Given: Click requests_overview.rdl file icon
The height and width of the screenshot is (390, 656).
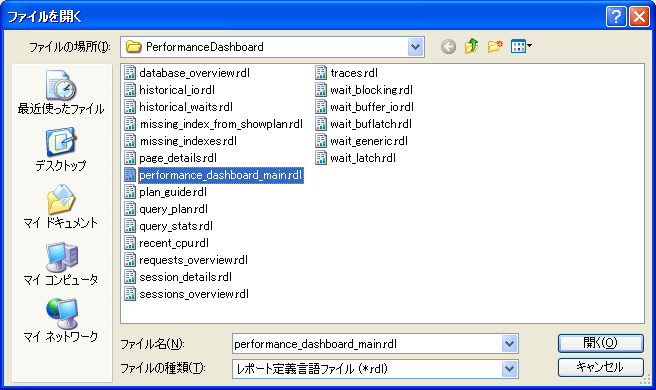Looking at the screenshot, I should click(x=130, y=260).
